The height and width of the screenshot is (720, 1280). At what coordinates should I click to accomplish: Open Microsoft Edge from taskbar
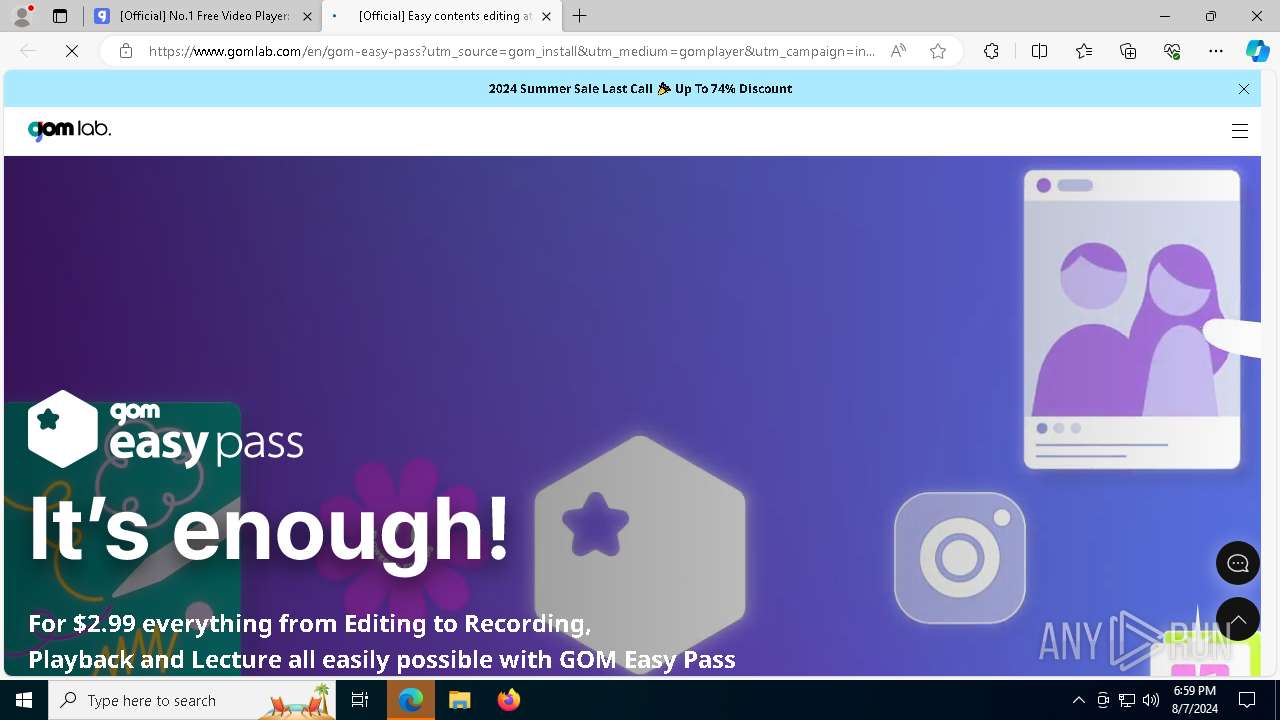411,700
